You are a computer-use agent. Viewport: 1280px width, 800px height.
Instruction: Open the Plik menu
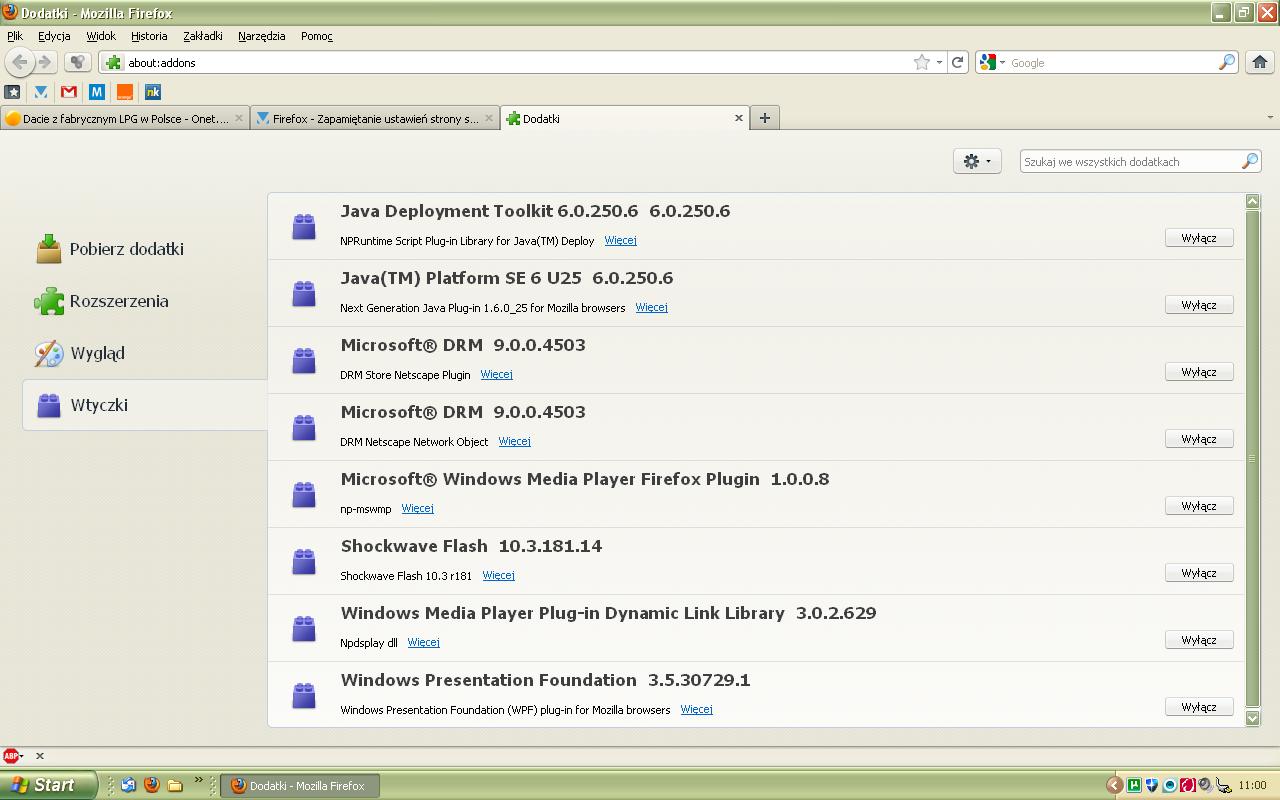[x=15, y=36]
